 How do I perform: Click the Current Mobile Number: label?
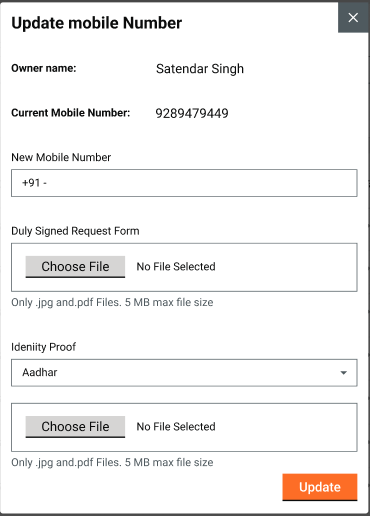(x=71, y=113)
